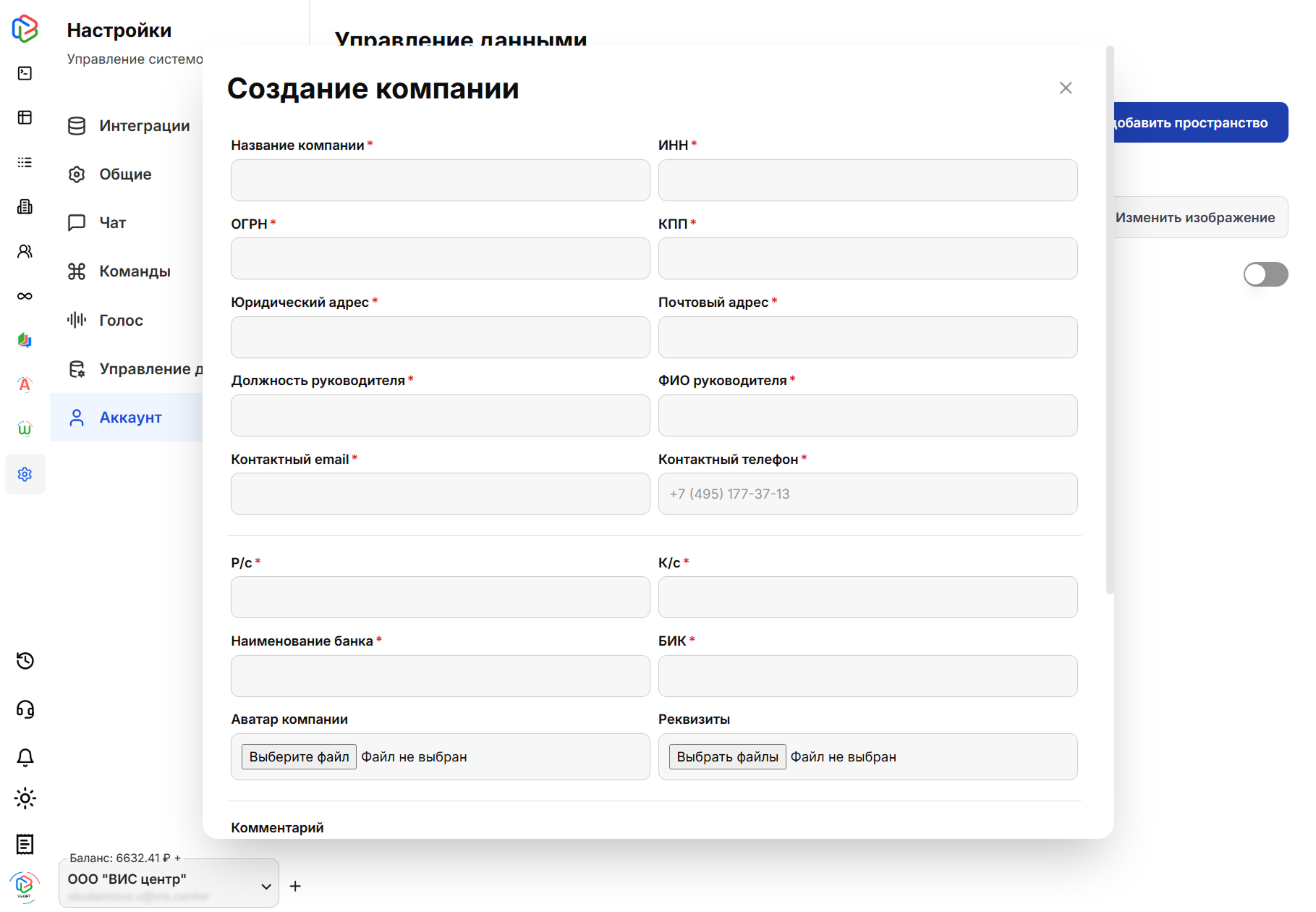The width and height of the screenshot is (1316, 912).
Task: Open the notifications bell icon
Action: pyautogui.click(x=25, y=757)
